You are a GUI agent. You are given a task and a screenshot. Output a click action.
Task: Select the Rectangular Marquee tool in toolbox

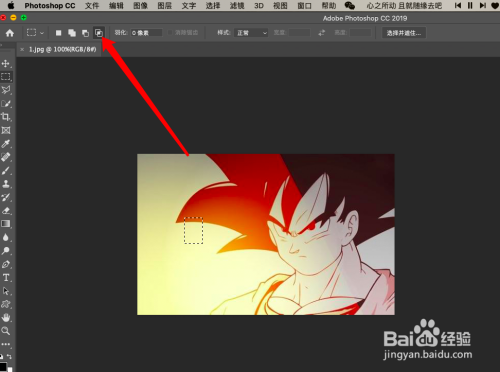[6, 77]
